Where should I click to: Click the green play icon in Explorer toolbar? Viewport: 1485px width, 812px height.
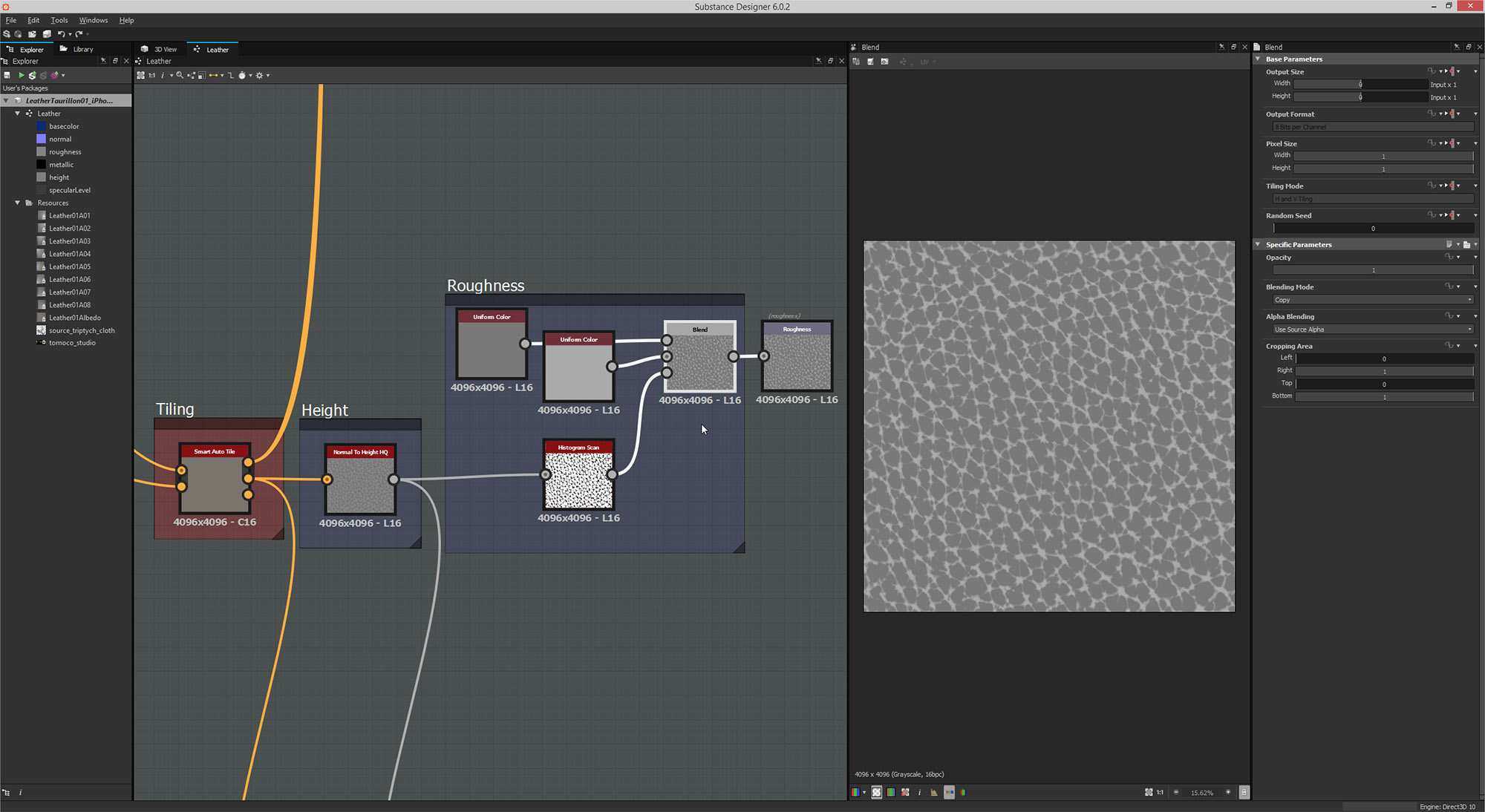point(22,75)
